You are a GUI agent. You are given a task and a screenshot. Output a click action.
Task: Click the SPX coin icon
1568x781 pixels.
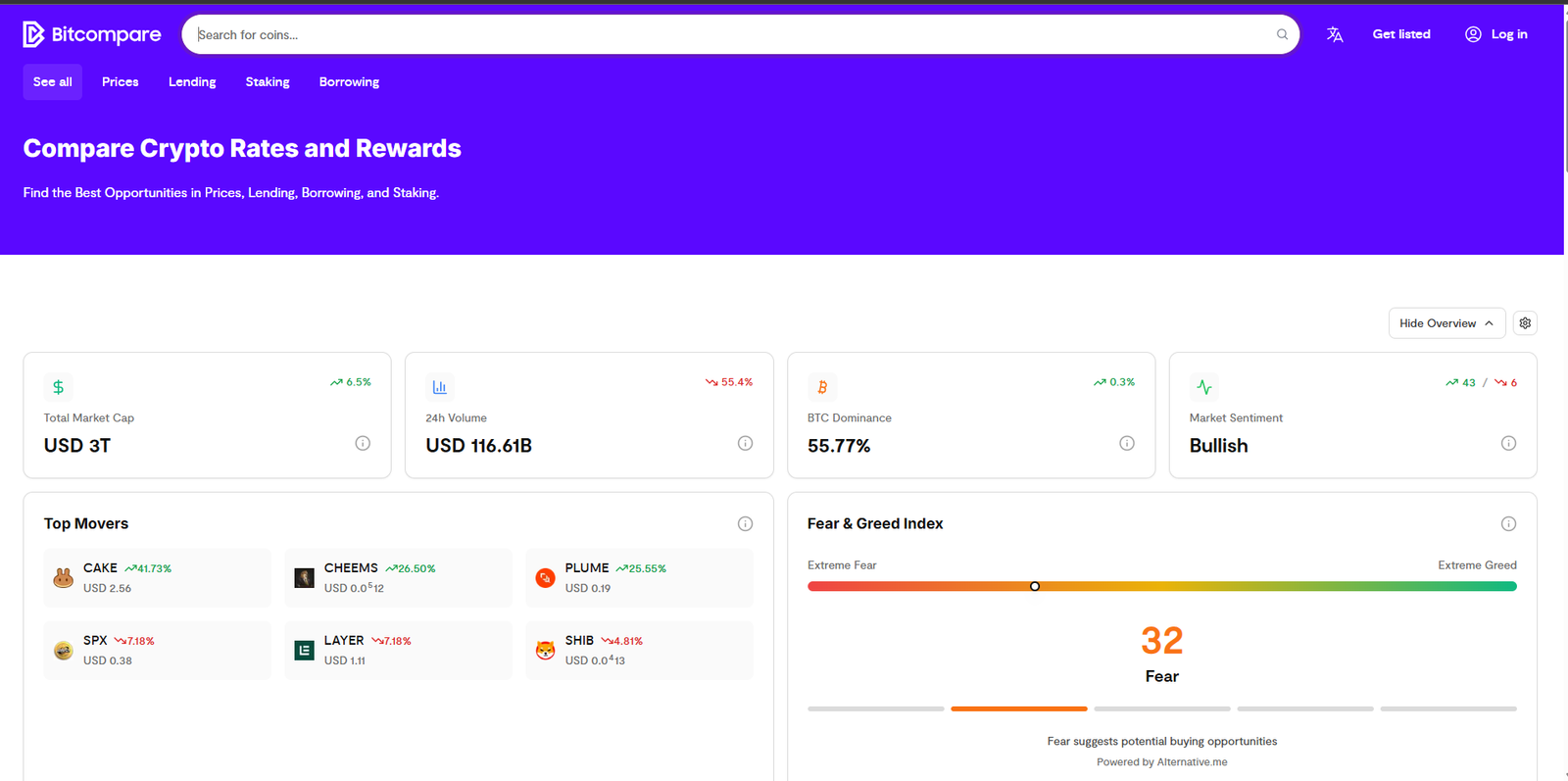tap(64, 651)
